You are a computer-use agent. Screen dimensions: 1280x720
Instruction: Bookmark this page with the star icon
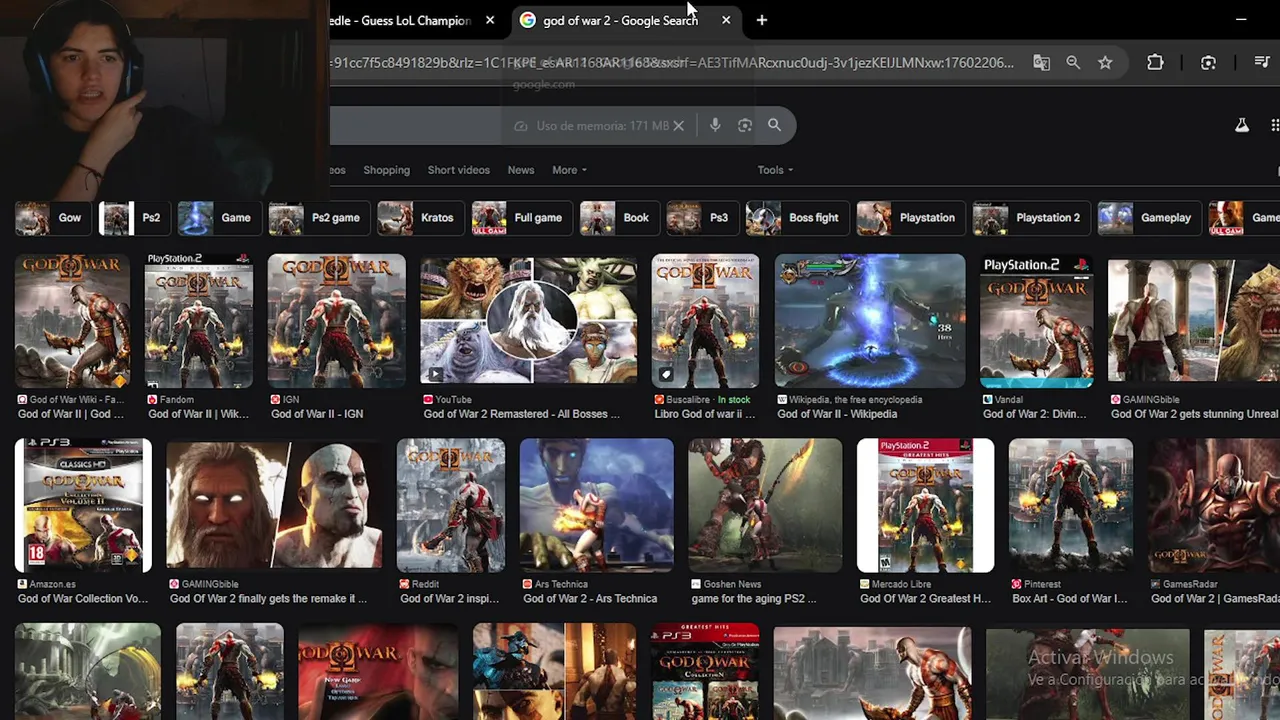pyautogui.click(x=1105, y=62)
